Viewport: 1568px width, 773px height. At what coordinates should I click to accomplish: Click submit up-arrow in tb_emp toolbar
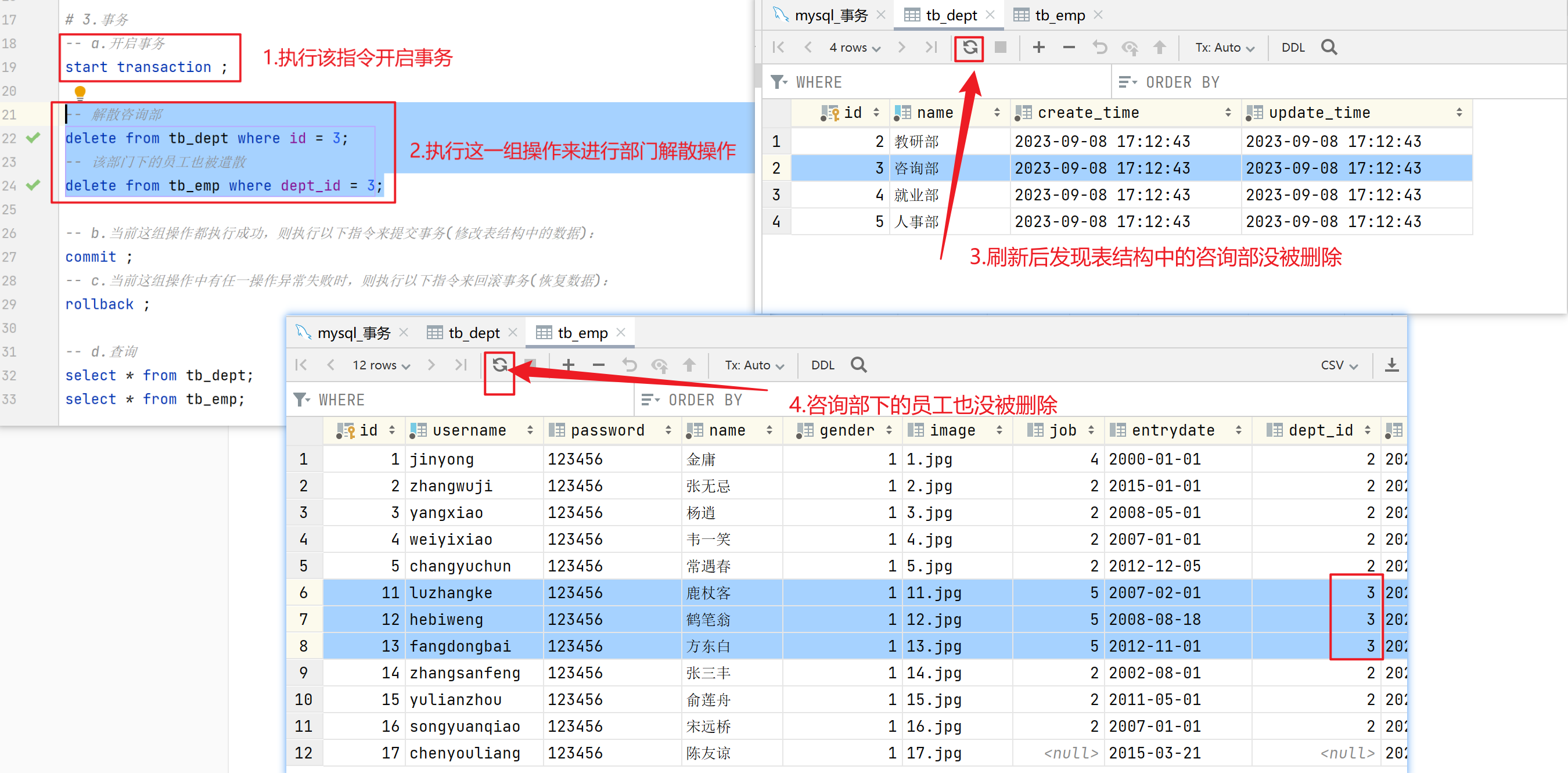pyautogui.click(x=689, y=365)
